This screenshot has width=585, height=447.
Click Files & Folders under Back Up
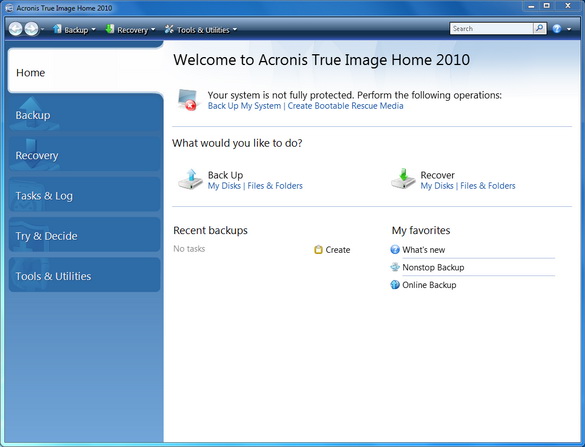[275, 186]
